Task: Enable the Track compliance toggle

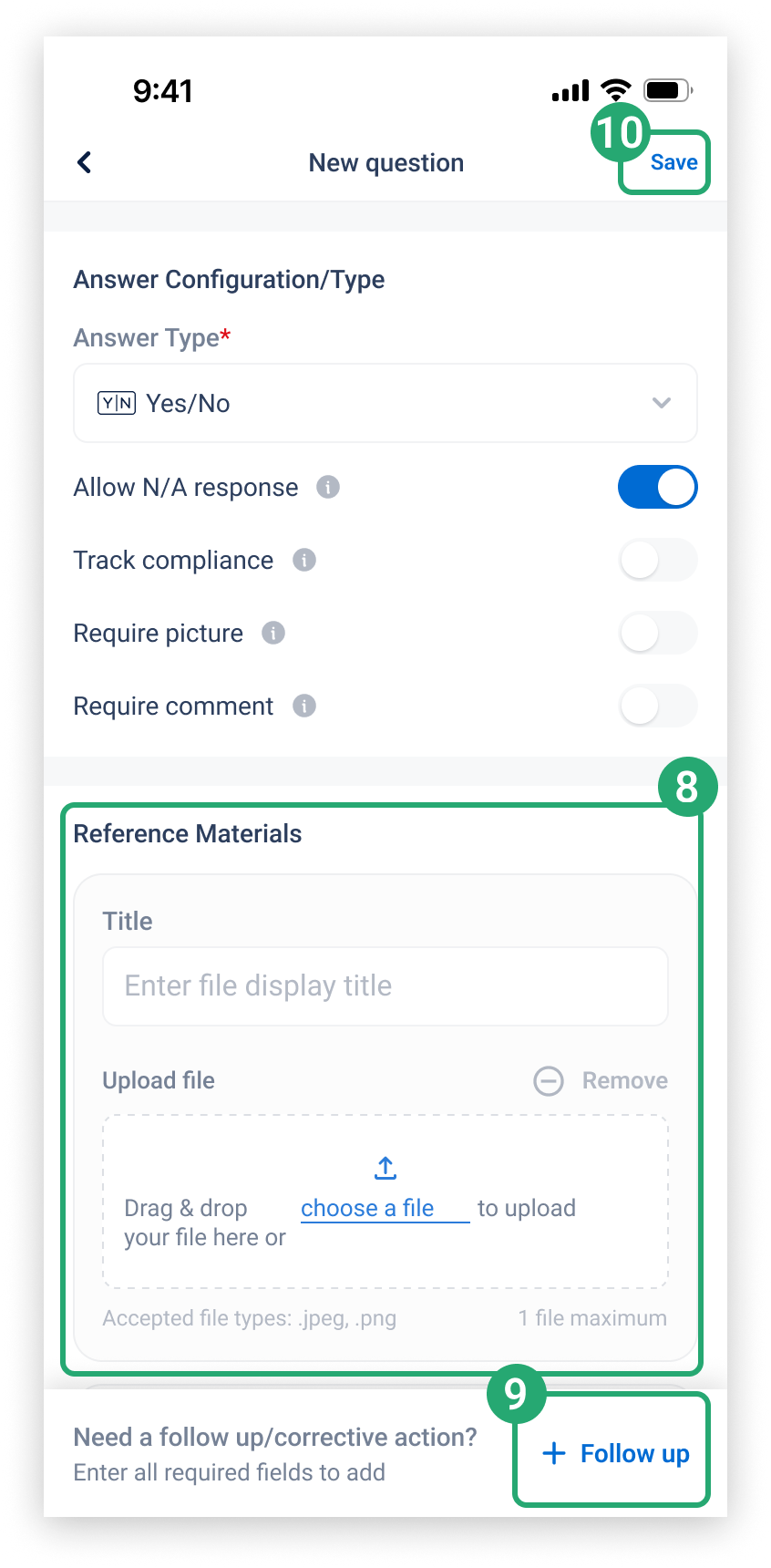Action: (658, 560)
